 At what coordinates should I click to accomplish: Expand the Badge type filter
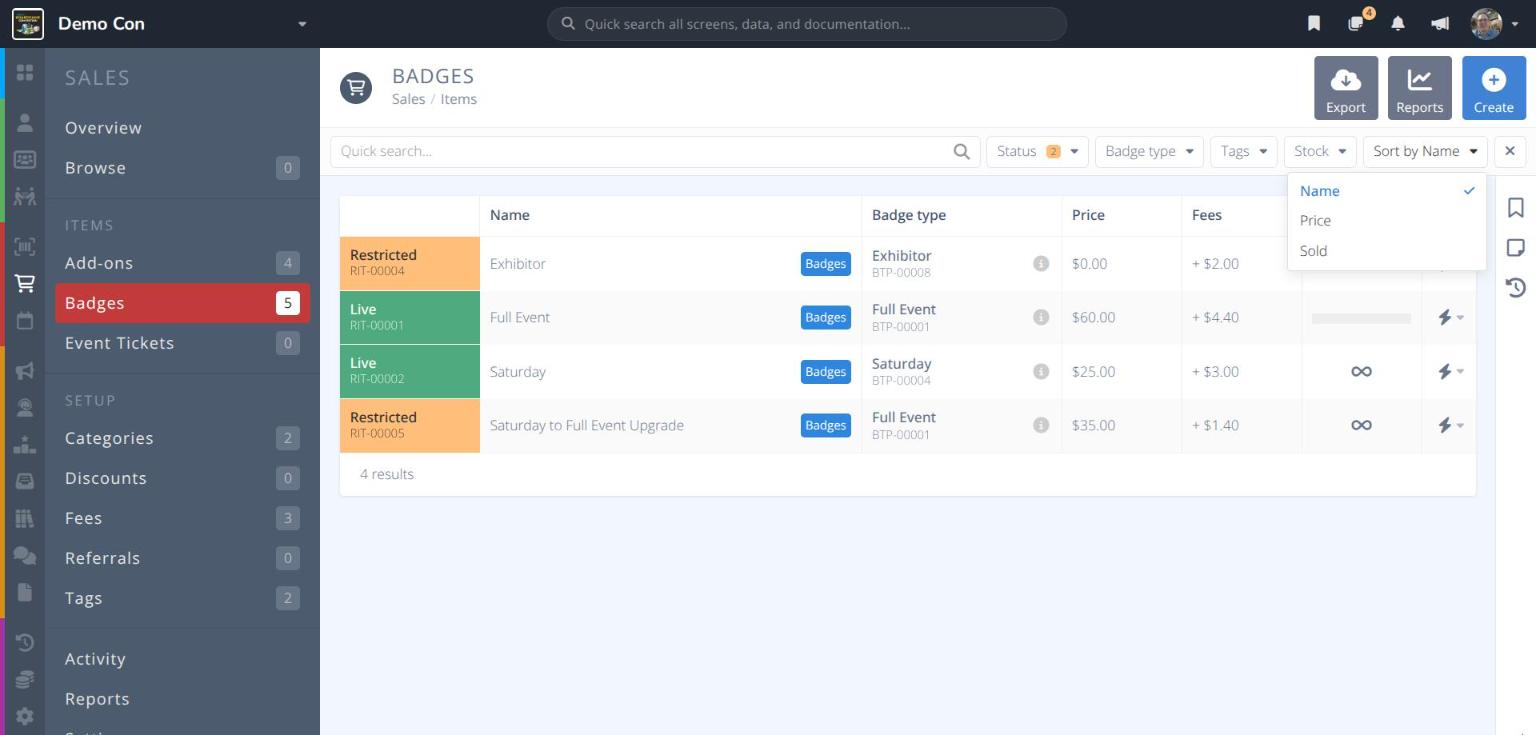tap(1149, 152)
